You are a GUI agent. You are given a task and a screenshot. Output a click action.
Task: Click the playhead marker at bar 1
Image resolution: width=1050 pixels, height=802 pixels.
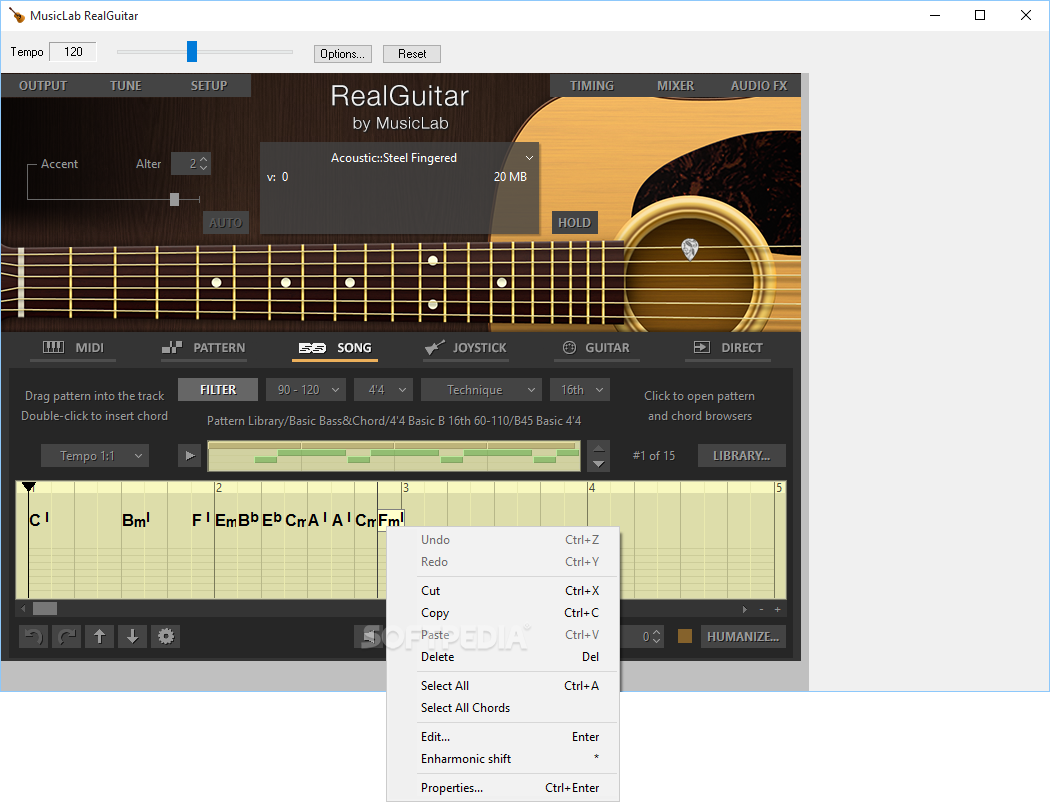pos(28,487)
